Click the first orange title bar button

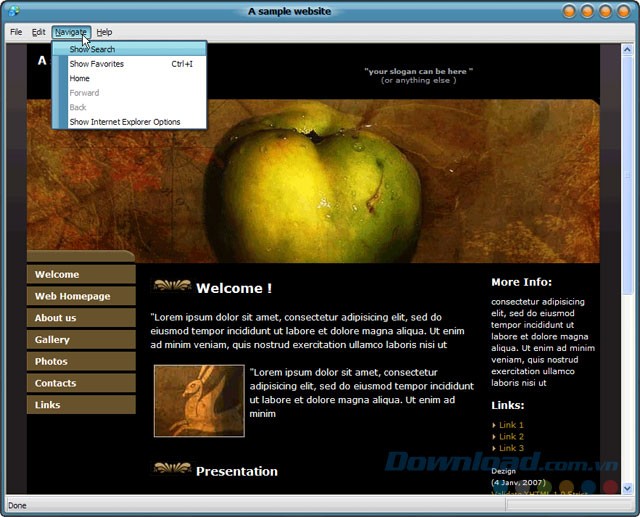point(569,11)
